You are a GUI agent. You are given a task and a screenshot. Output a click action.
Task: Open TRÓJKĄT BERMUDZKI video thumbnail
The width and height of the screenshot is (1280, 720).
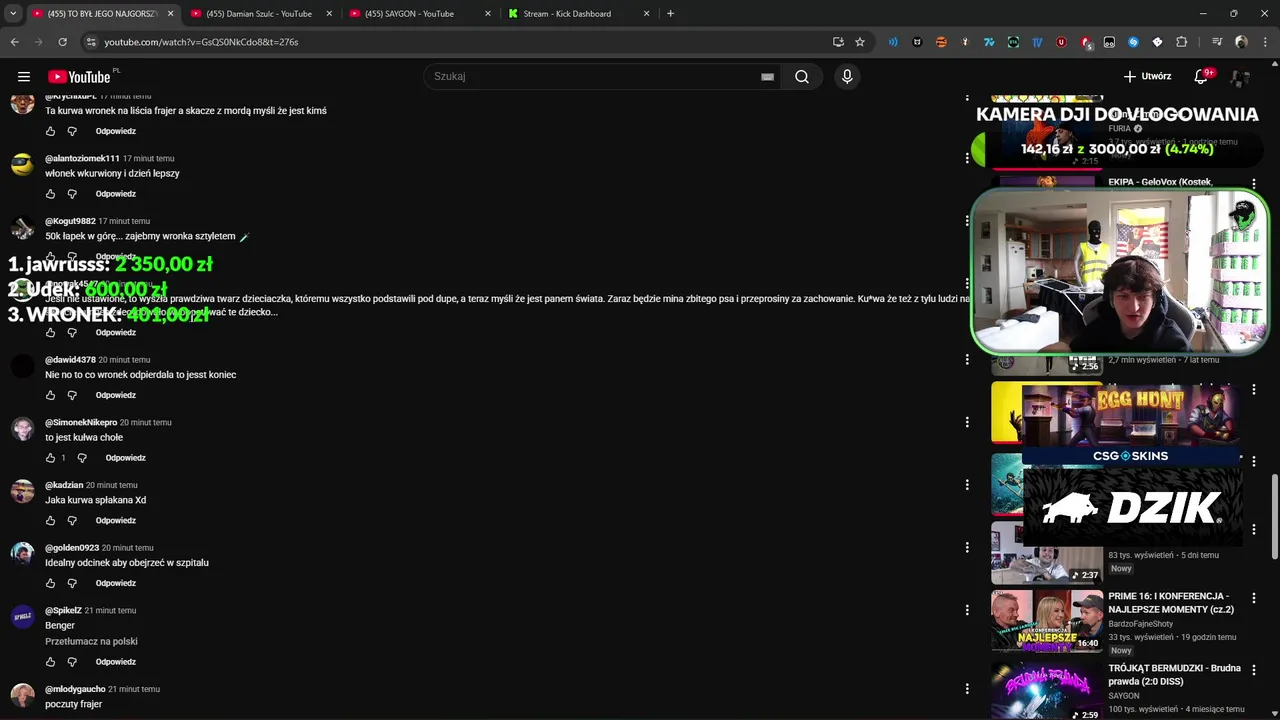click(x=1047, y=691)
